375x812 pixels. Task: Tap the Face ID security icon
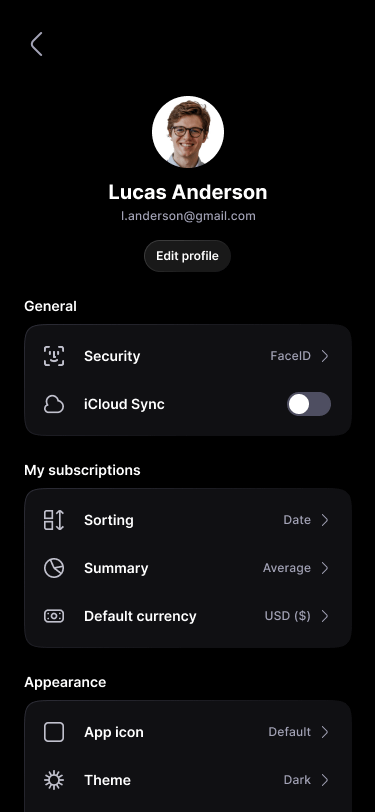[x=54, y=356]
